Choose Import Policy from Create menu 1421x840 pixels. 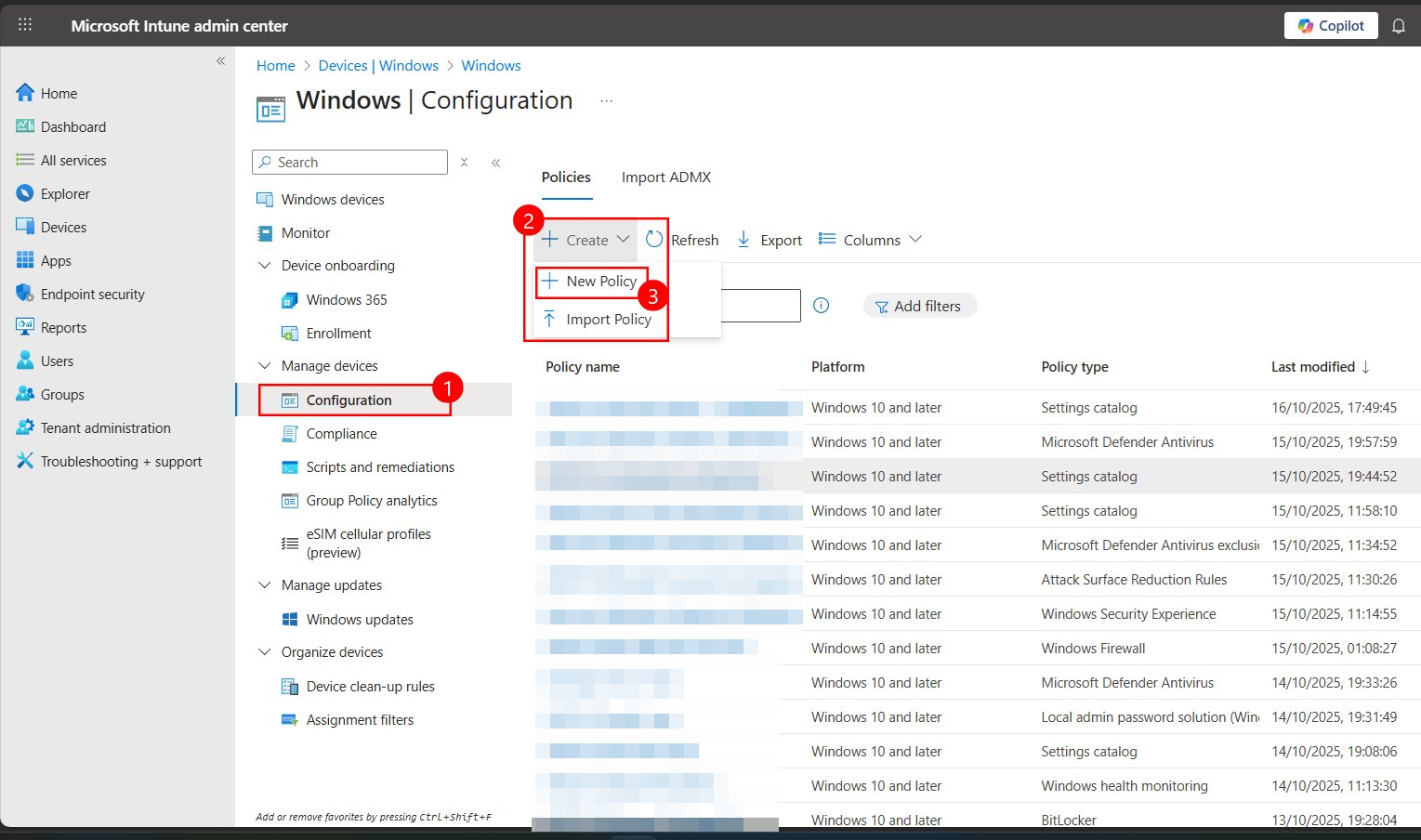598,320
